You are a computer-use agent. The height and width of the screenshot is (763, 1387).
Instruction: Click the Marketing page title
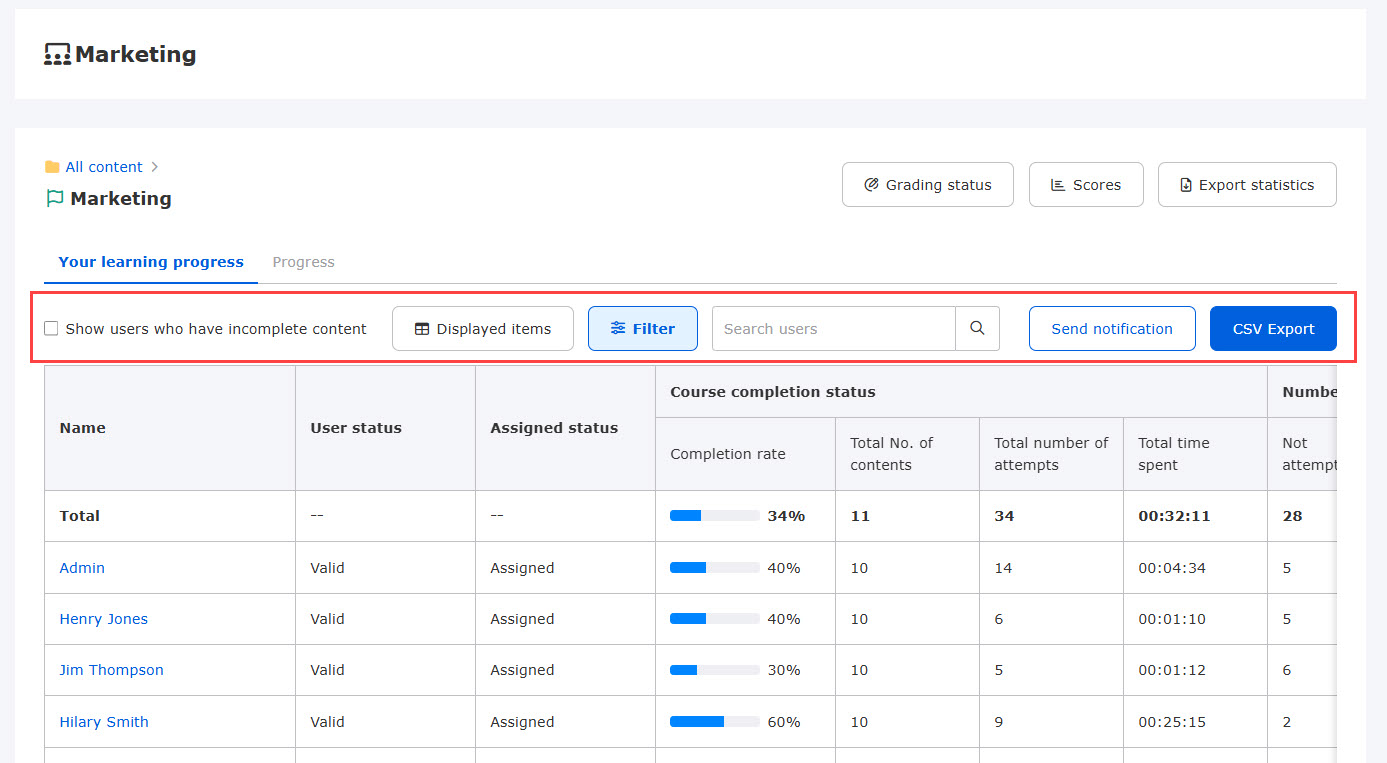[135, 55]
